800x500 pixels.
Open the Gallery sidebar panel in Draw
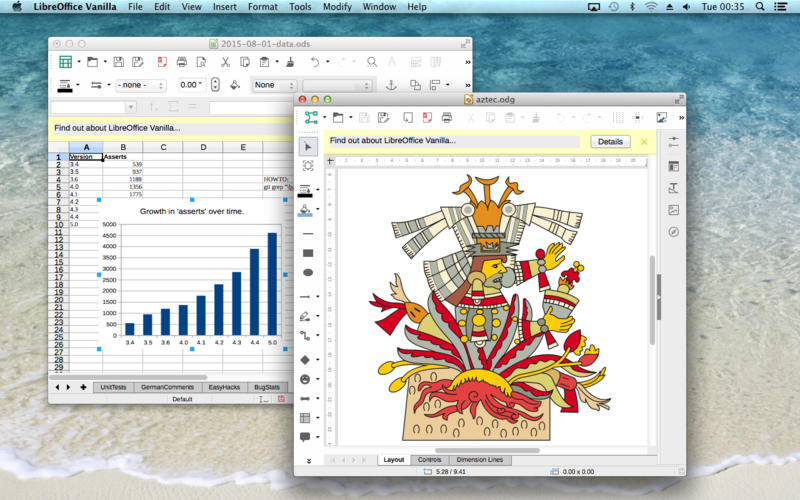pyautogui.click(x=673, y=210)
